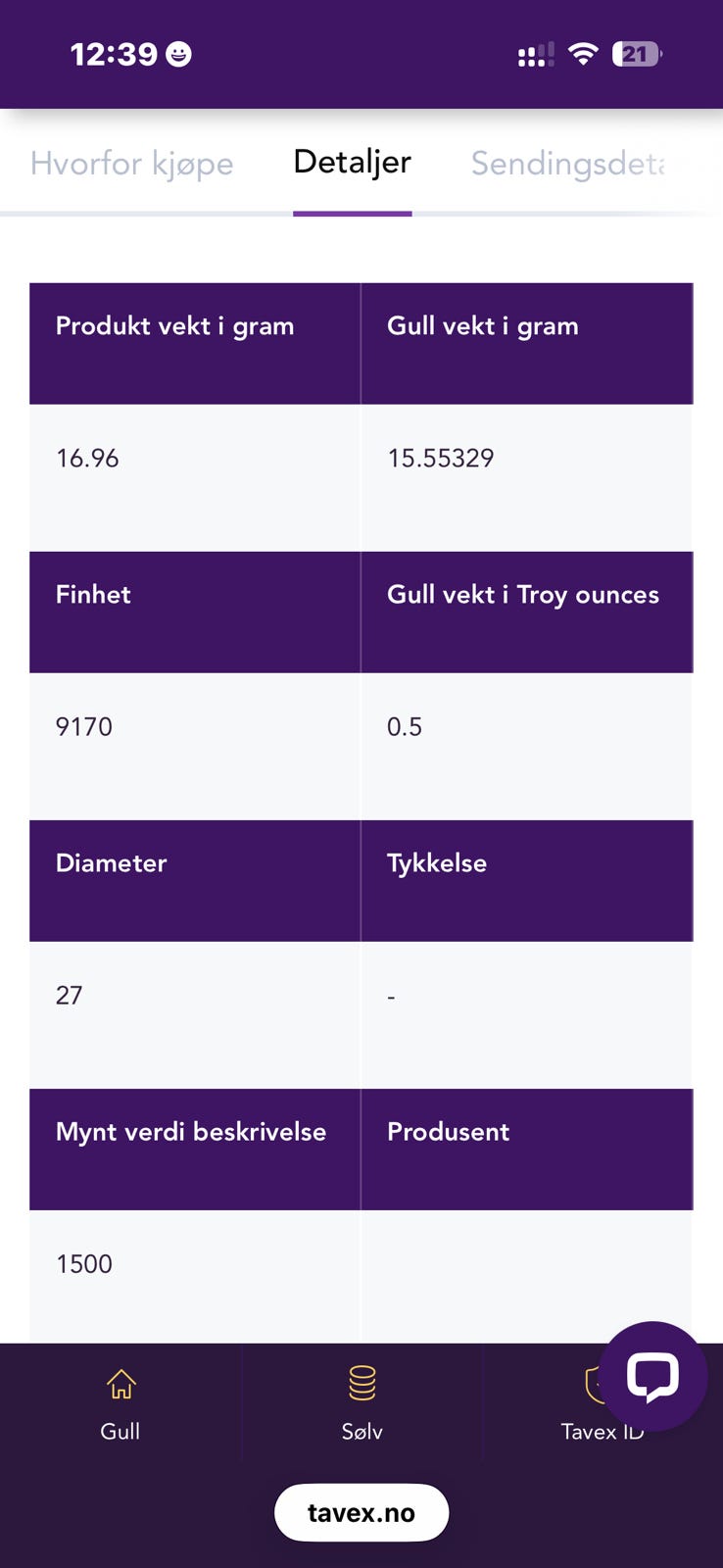This screenshot has width=723, height=1568.
Task: Tap the Gull vekt i gram header
Action: [527, 344]
